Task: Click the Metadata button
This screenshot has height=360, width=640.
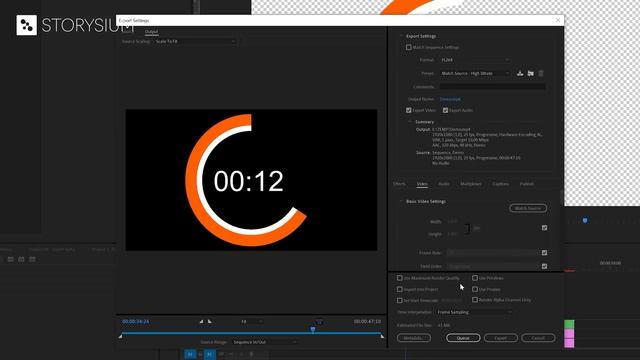Action: click(413, 338)
